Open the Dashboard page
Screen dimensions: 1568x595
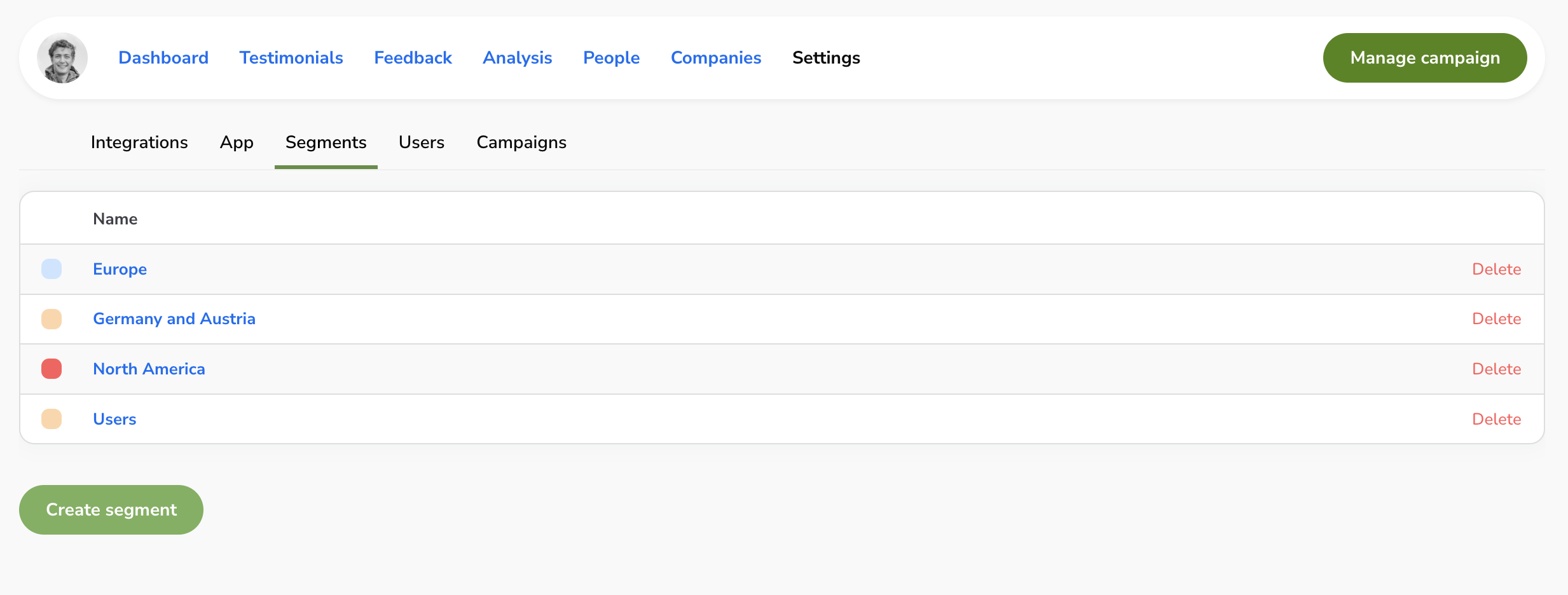(163, 58)
